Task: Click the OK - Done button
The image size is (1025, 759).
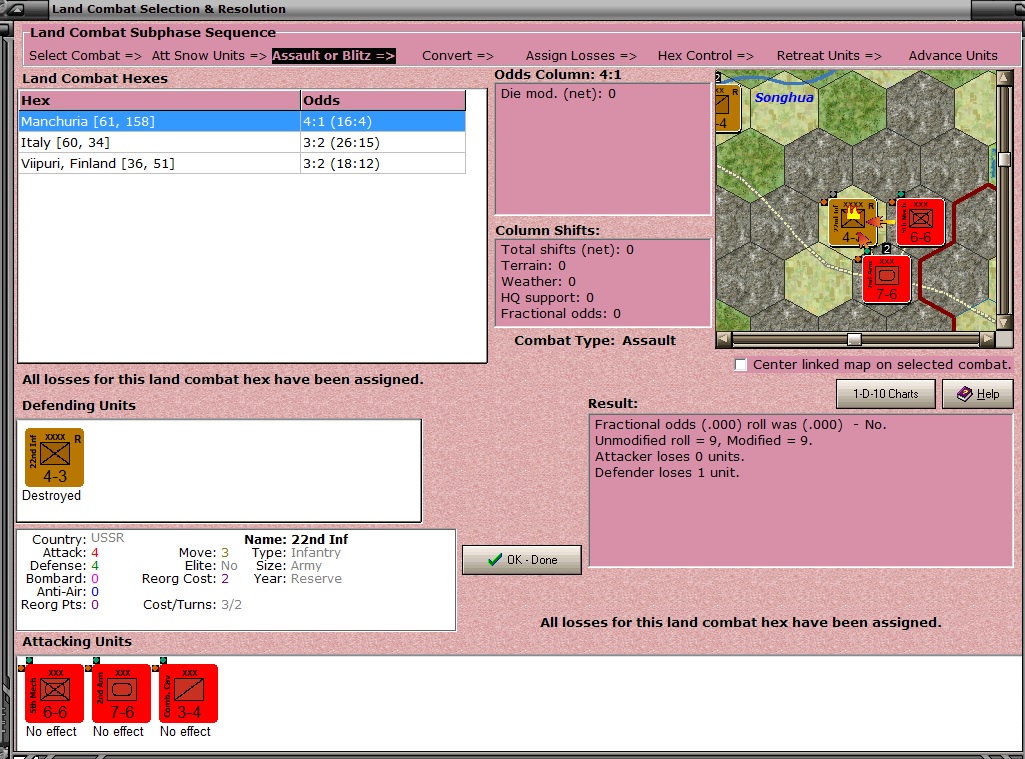Action: pos(522,560)
